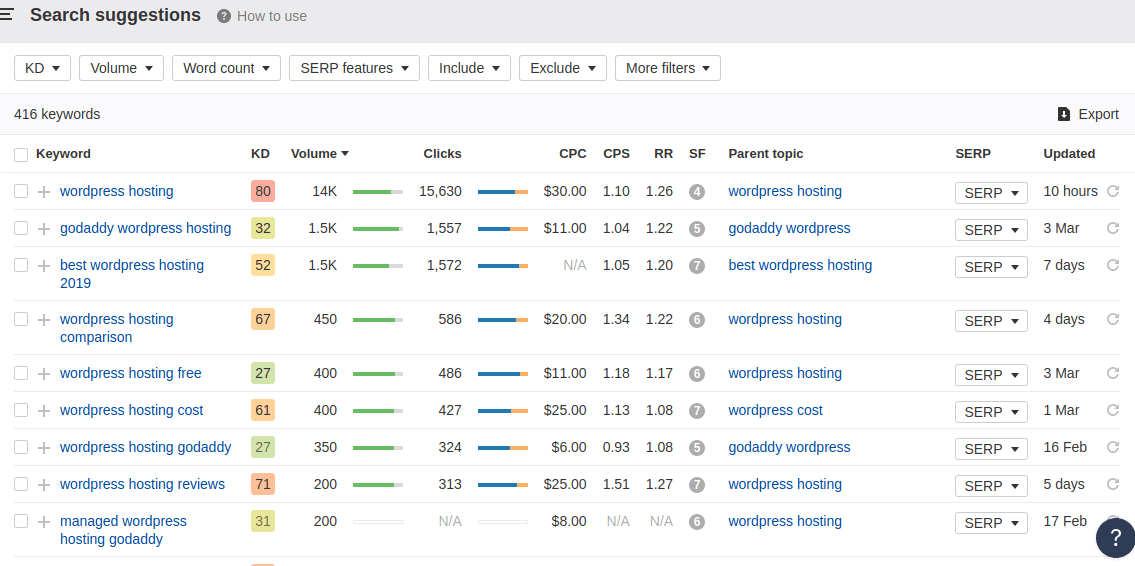Open the Word count filter dropdown
The width and height of the screenshot is (1135, 566).
click(227, 68)
